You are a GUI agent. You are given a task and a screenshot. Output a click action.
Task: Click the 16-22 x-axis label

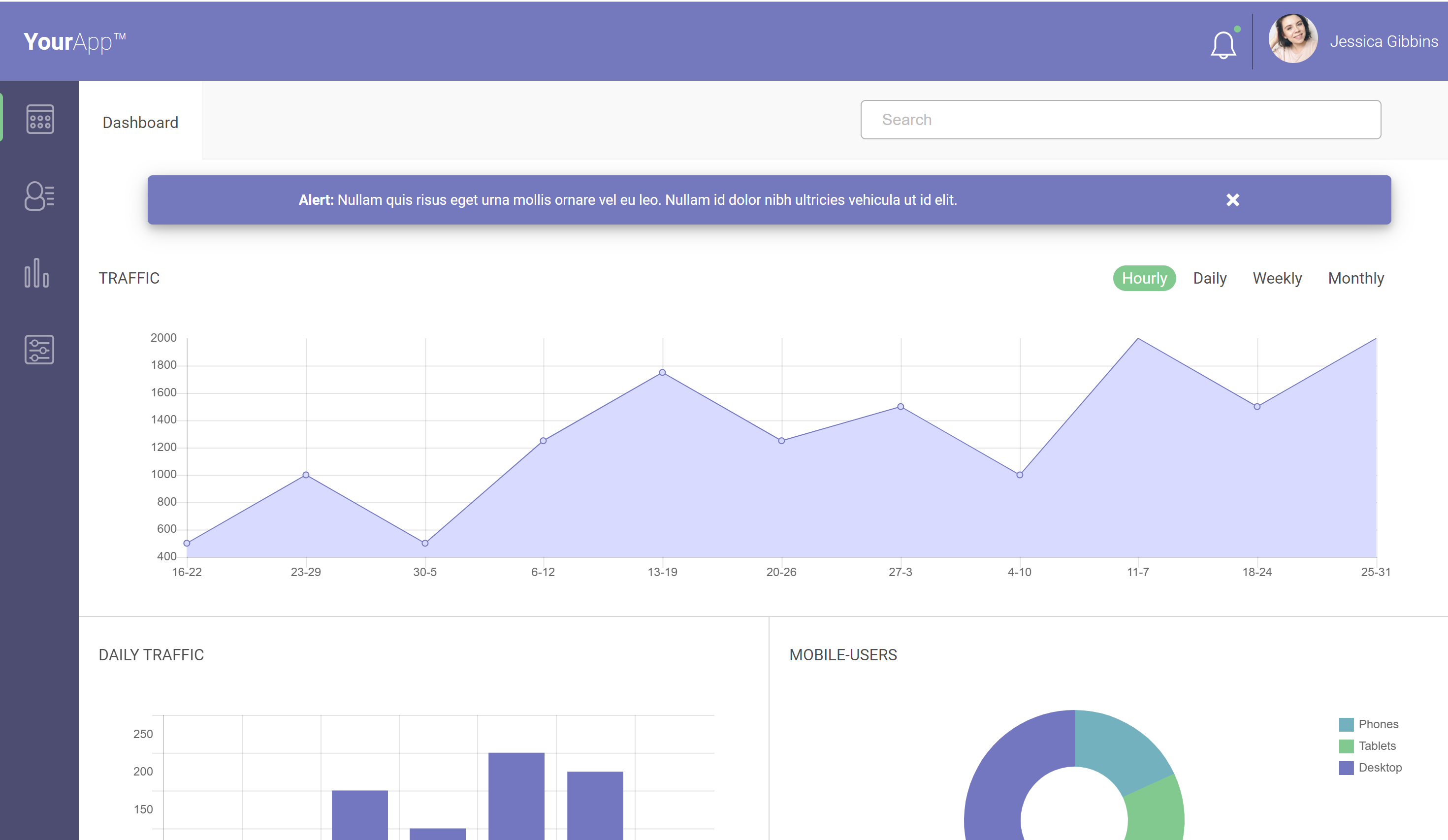tap(187, 572)
